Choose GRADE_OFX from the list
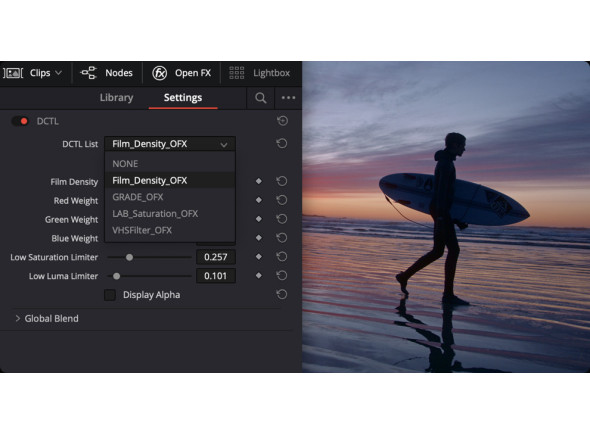 click(170, 197)
